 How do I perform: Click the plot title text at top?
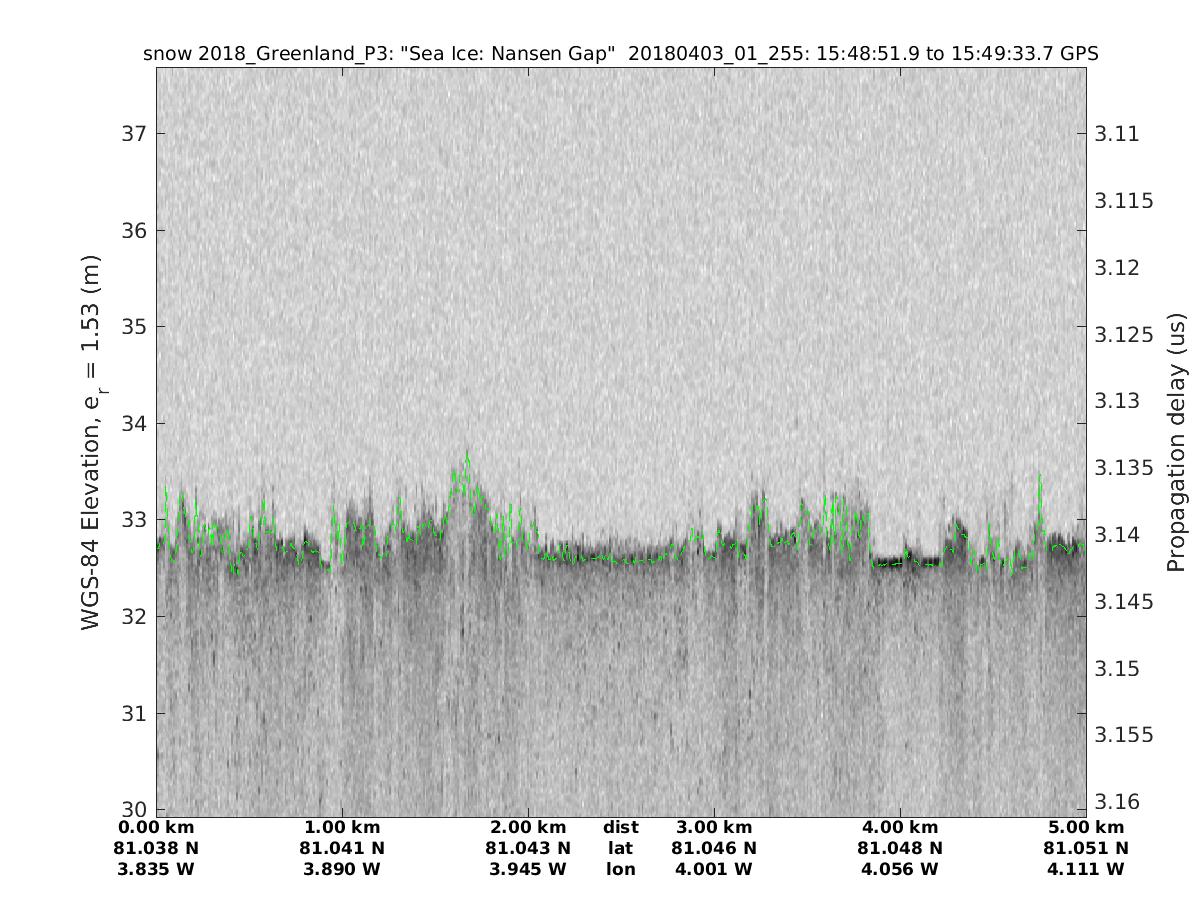620,53
